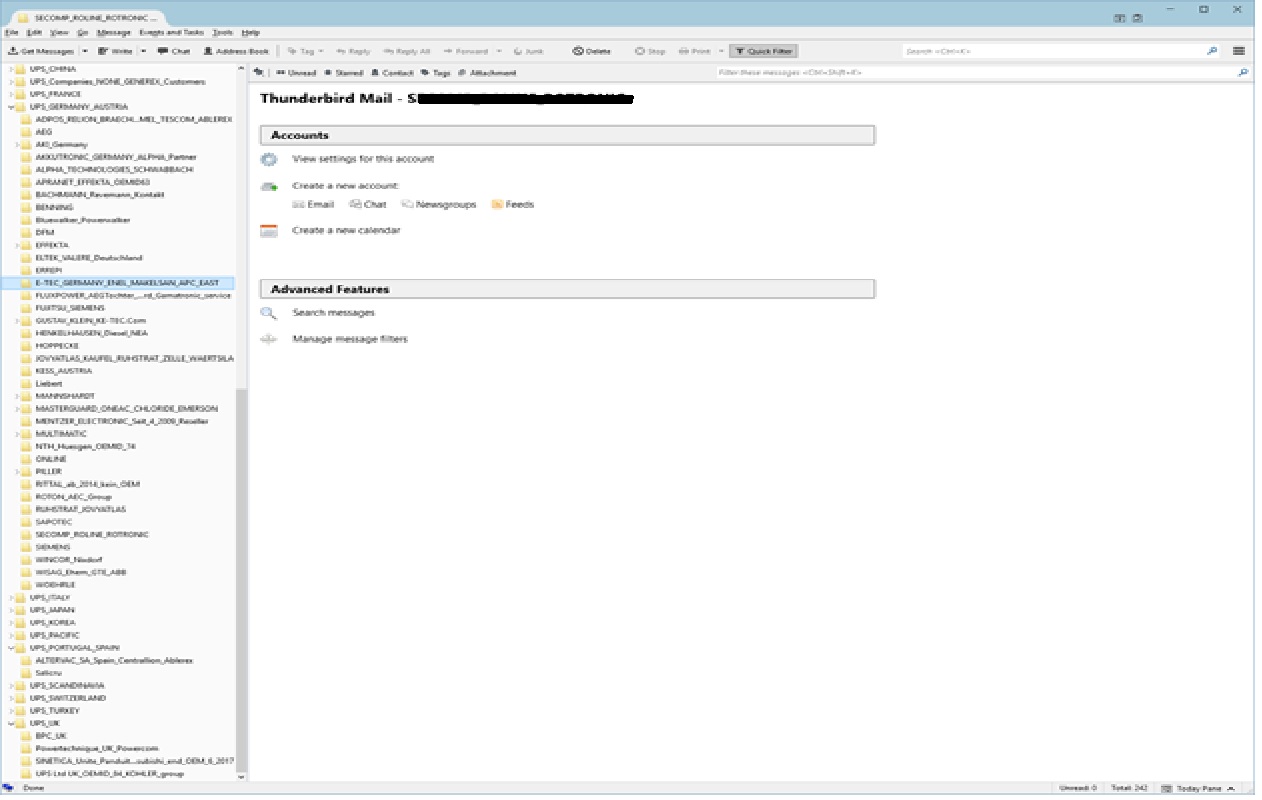The width and height of the screenshot is (1262, 800).
Task: Click Search messages link
Action: pos(333,313)
